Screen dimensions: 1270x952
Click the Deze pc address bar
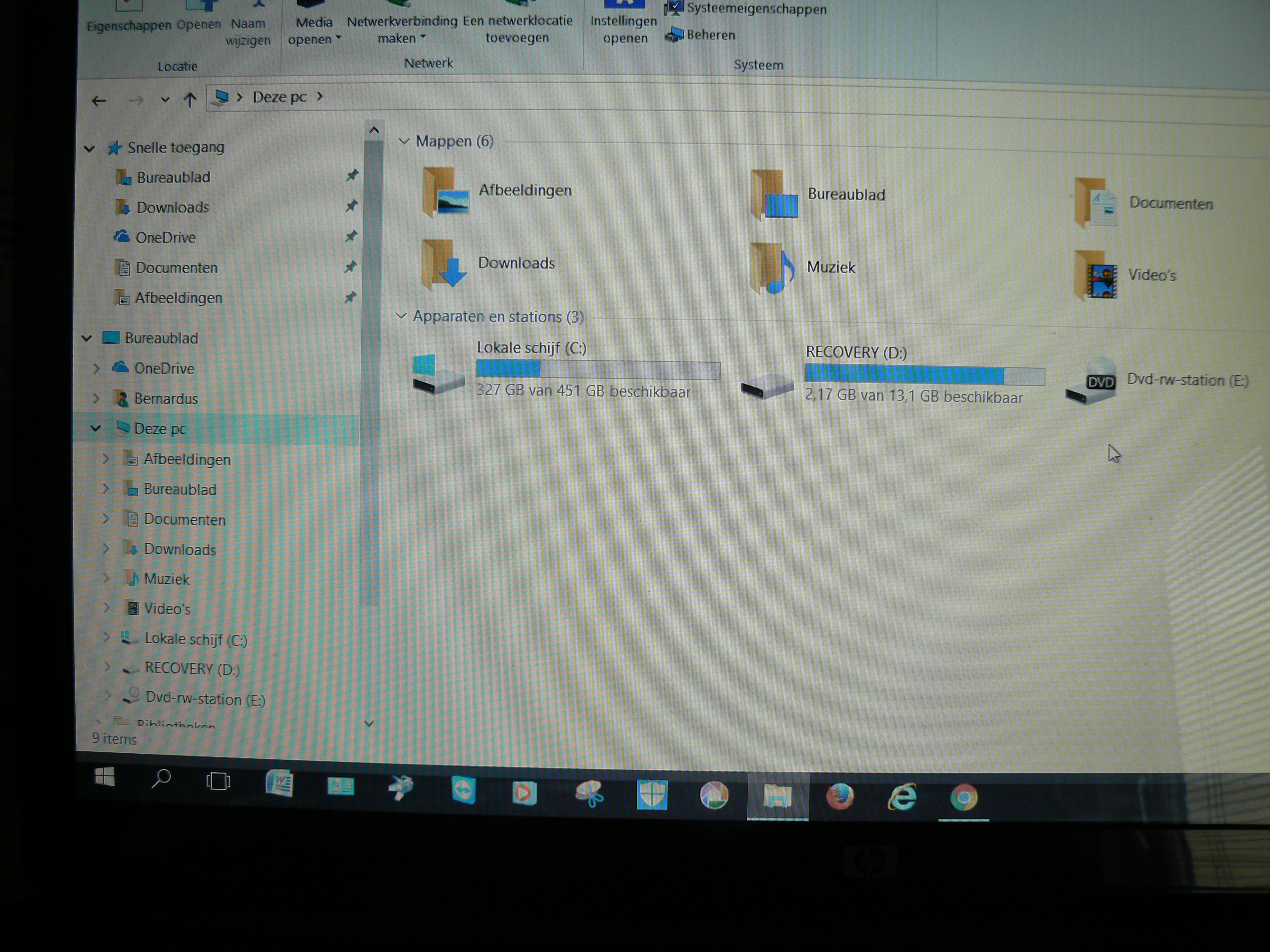pos(280,97)
